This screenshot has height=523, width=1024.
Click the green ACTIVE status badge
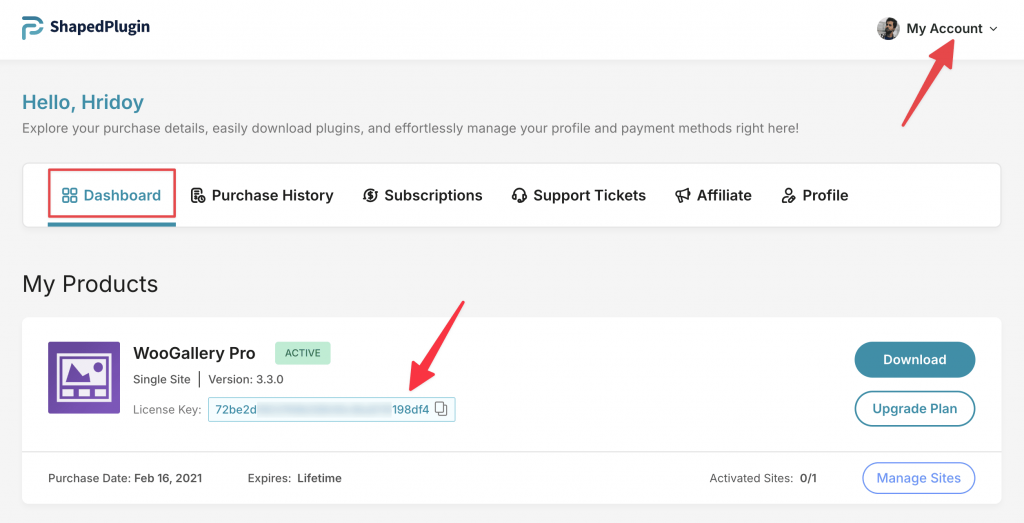pos(302,353)
